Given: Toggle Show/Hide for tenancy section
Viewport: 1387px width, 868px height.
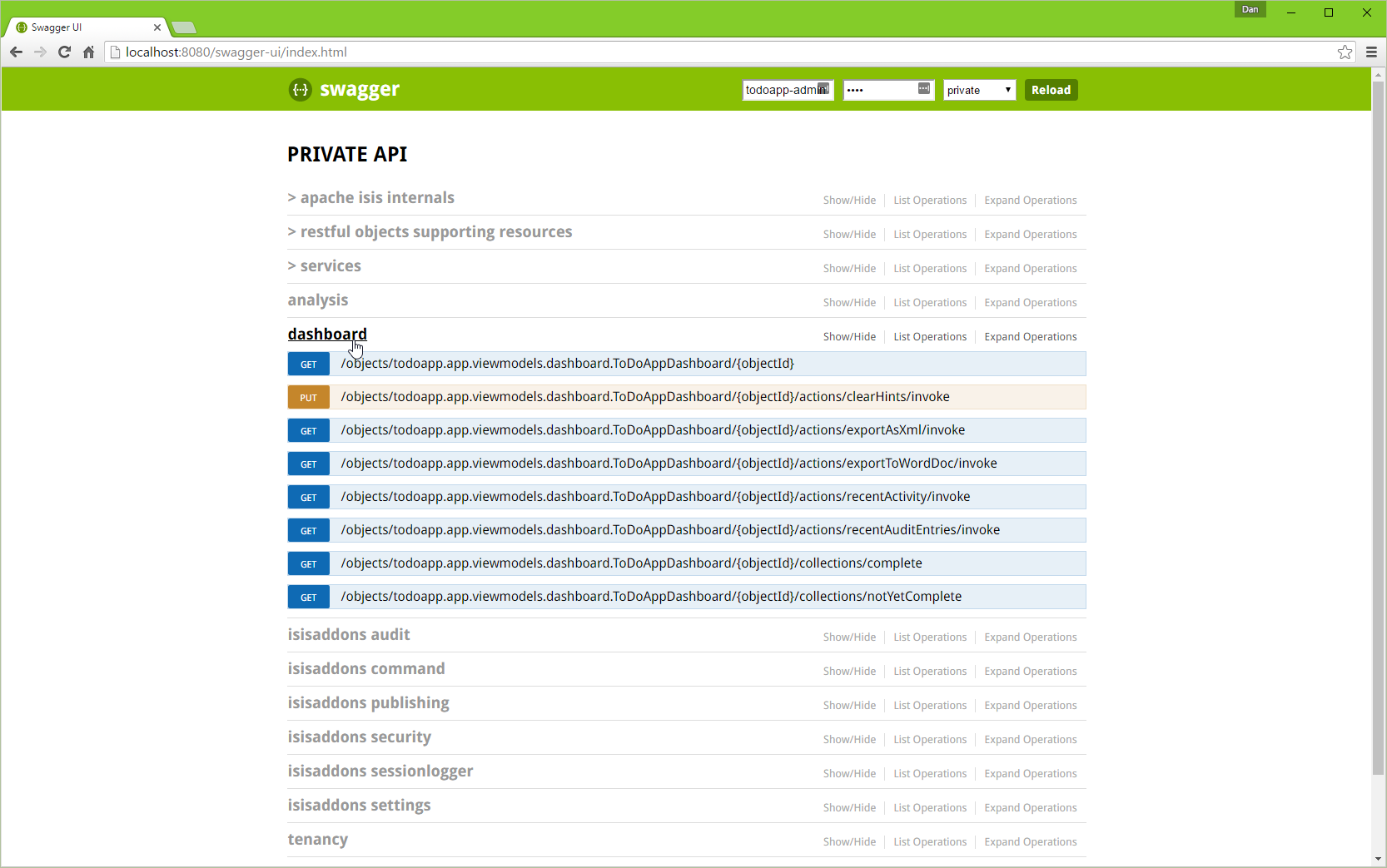Looking at the screenshot, I should 849,842.
